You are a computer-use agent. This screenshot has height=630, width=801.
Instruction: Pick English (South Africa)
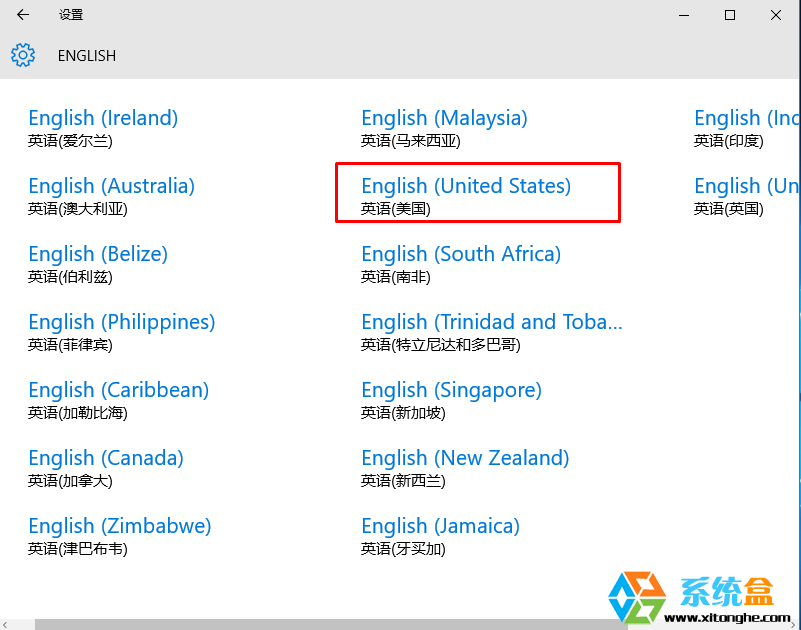coord(461,263)
